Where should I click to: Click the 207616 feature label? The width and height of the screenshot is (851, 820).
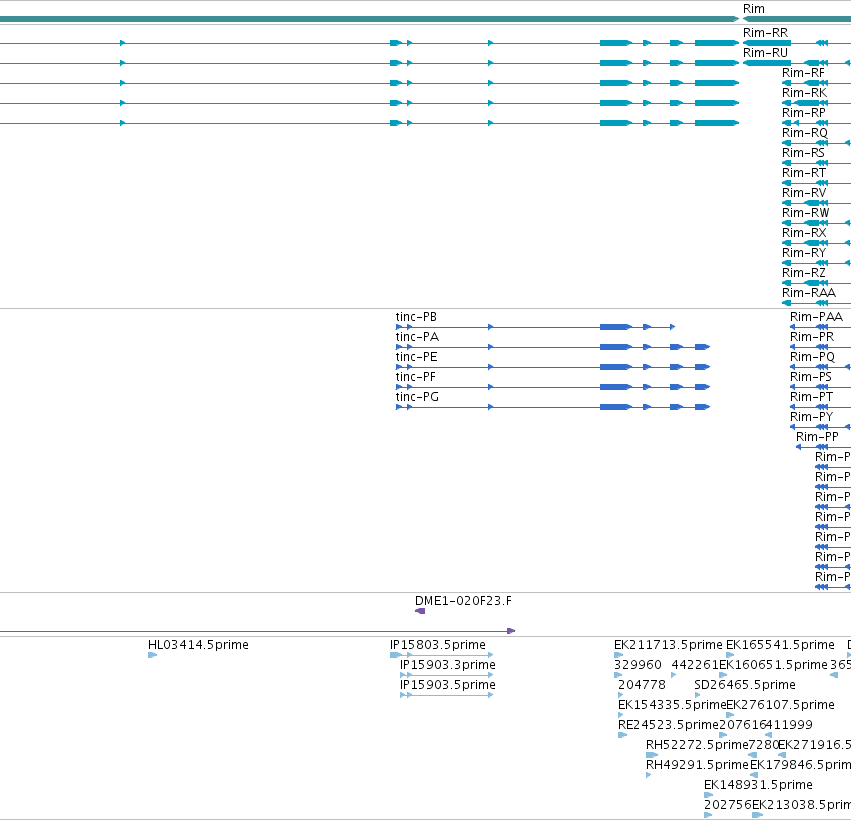(x=742, y=726)
